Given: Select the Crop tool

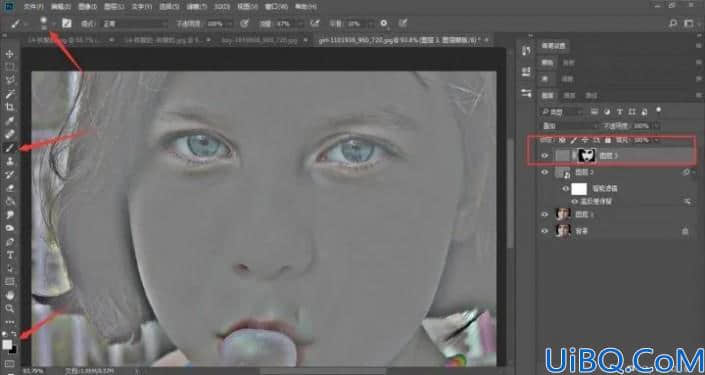Looking at the screenshot, I should point(9,107).
